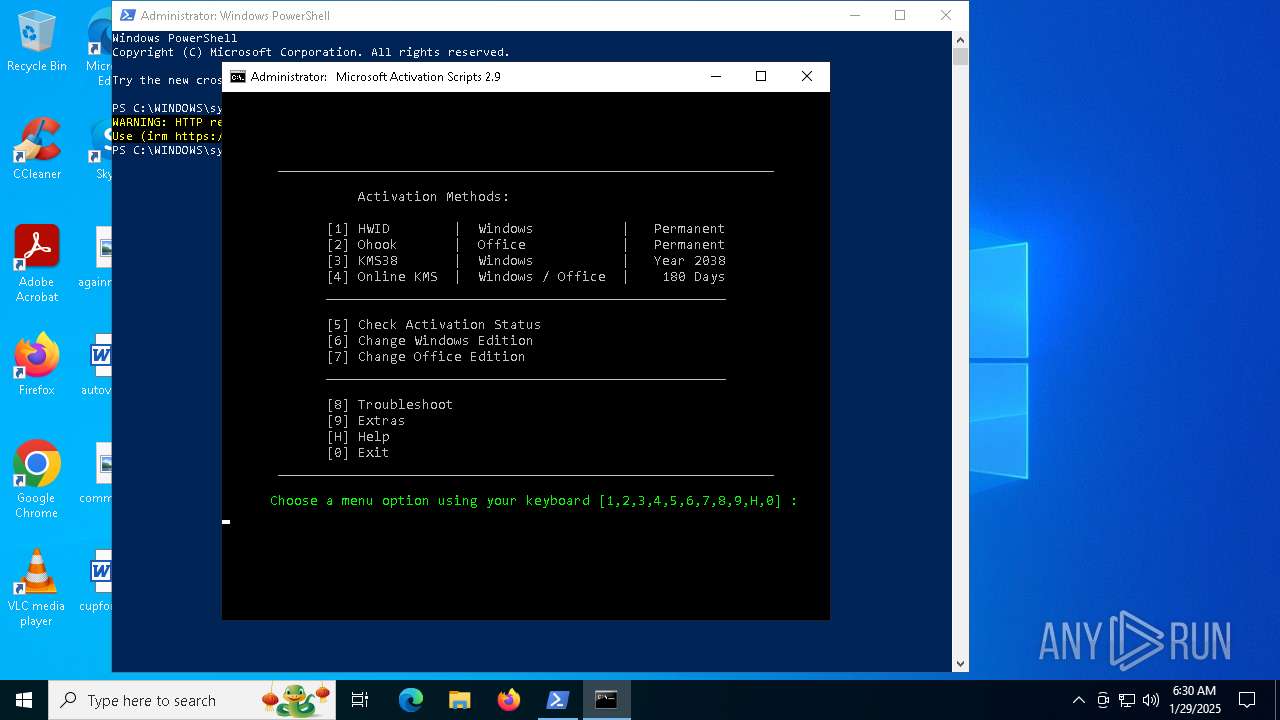Close the Microsoft Activation Scripts window
This screenshot has width=1280, height=720.
[x=807, y=77]
